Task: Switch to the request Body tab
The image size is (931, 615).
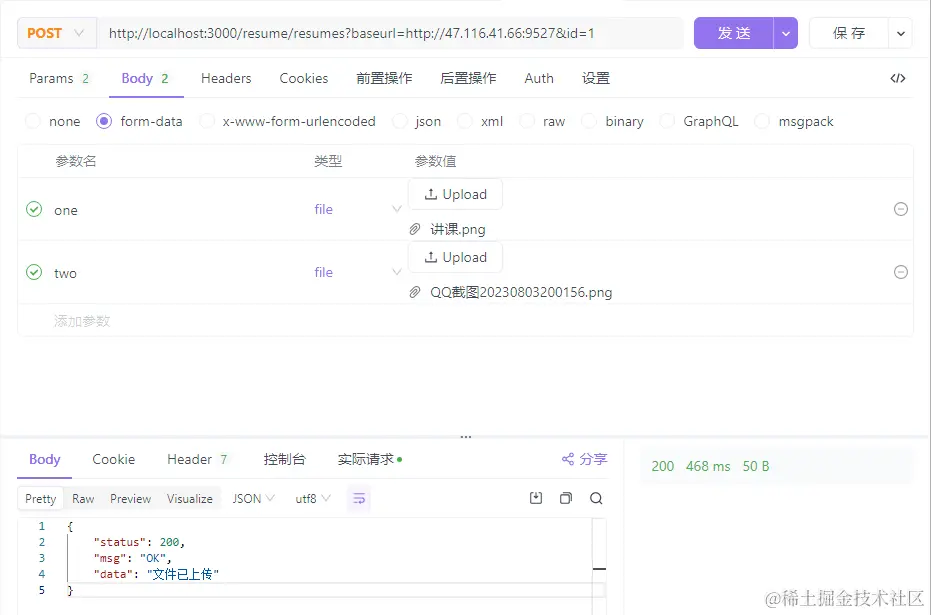Action: [x=145, y=78]
